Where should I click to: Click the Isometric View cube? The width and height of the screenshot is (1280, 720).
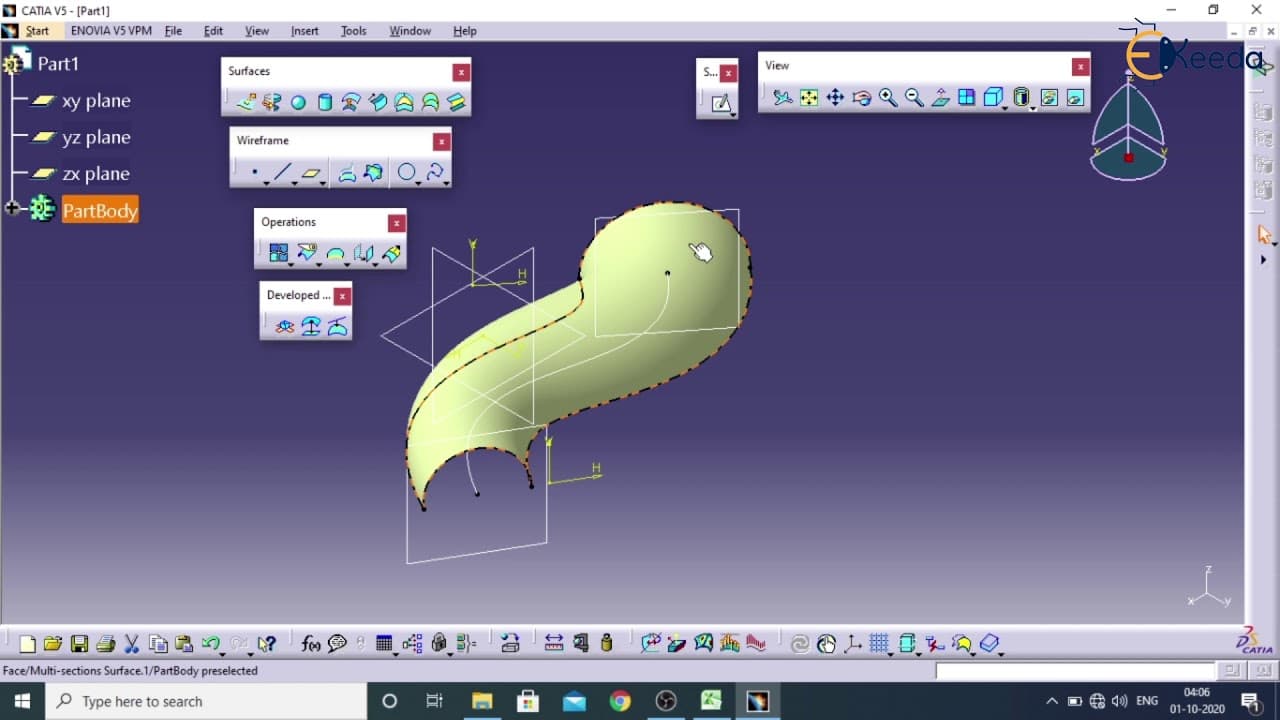[x=992, y=97]
